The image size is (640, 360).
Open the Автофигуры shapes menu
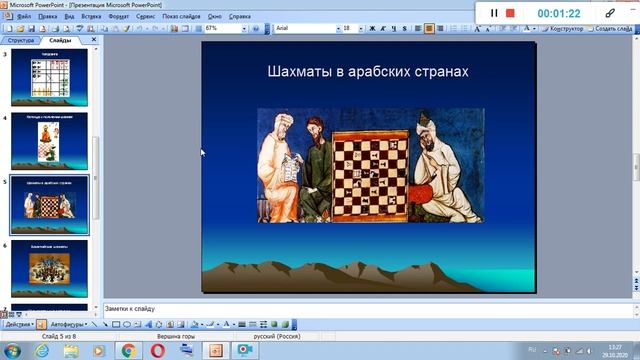click(68, 324)
